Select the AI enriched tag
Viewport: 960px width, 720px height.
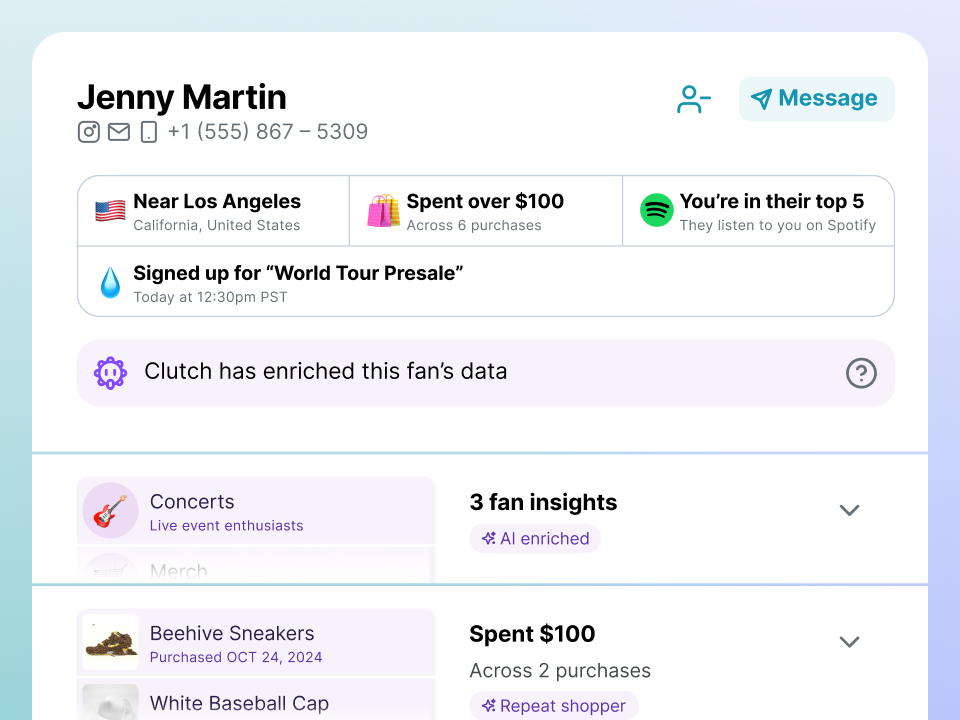pos(535,539)
